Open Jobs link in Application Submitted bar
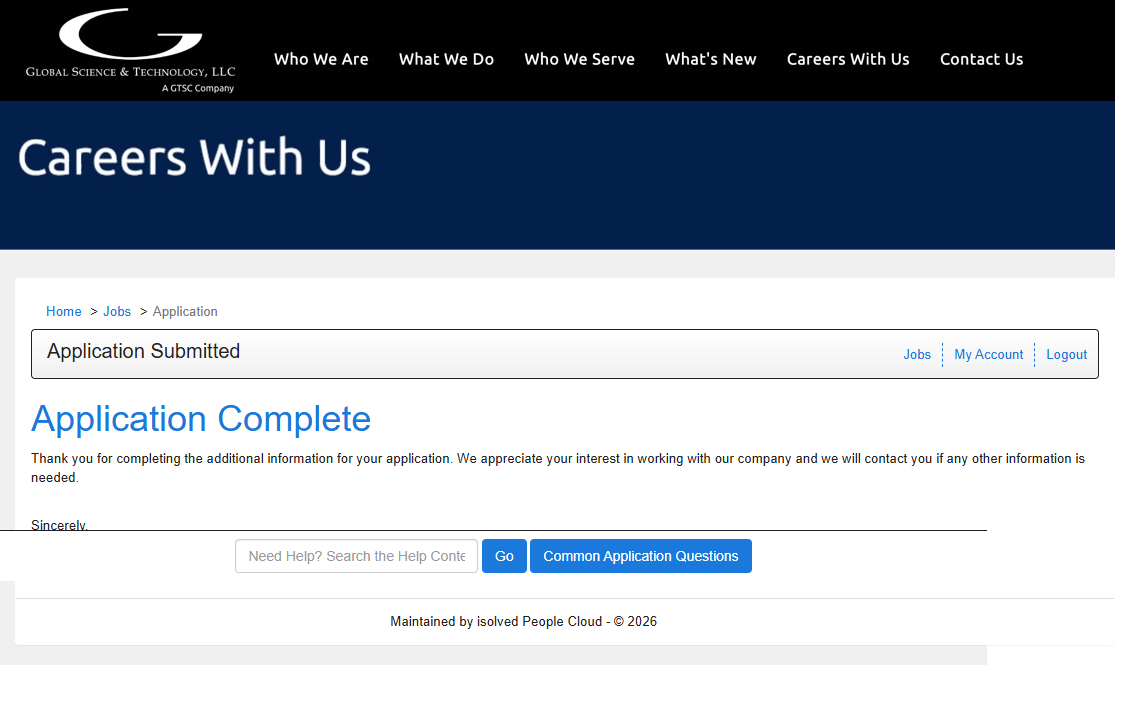The image size is (1130, 725). click(x=917, y=354)
